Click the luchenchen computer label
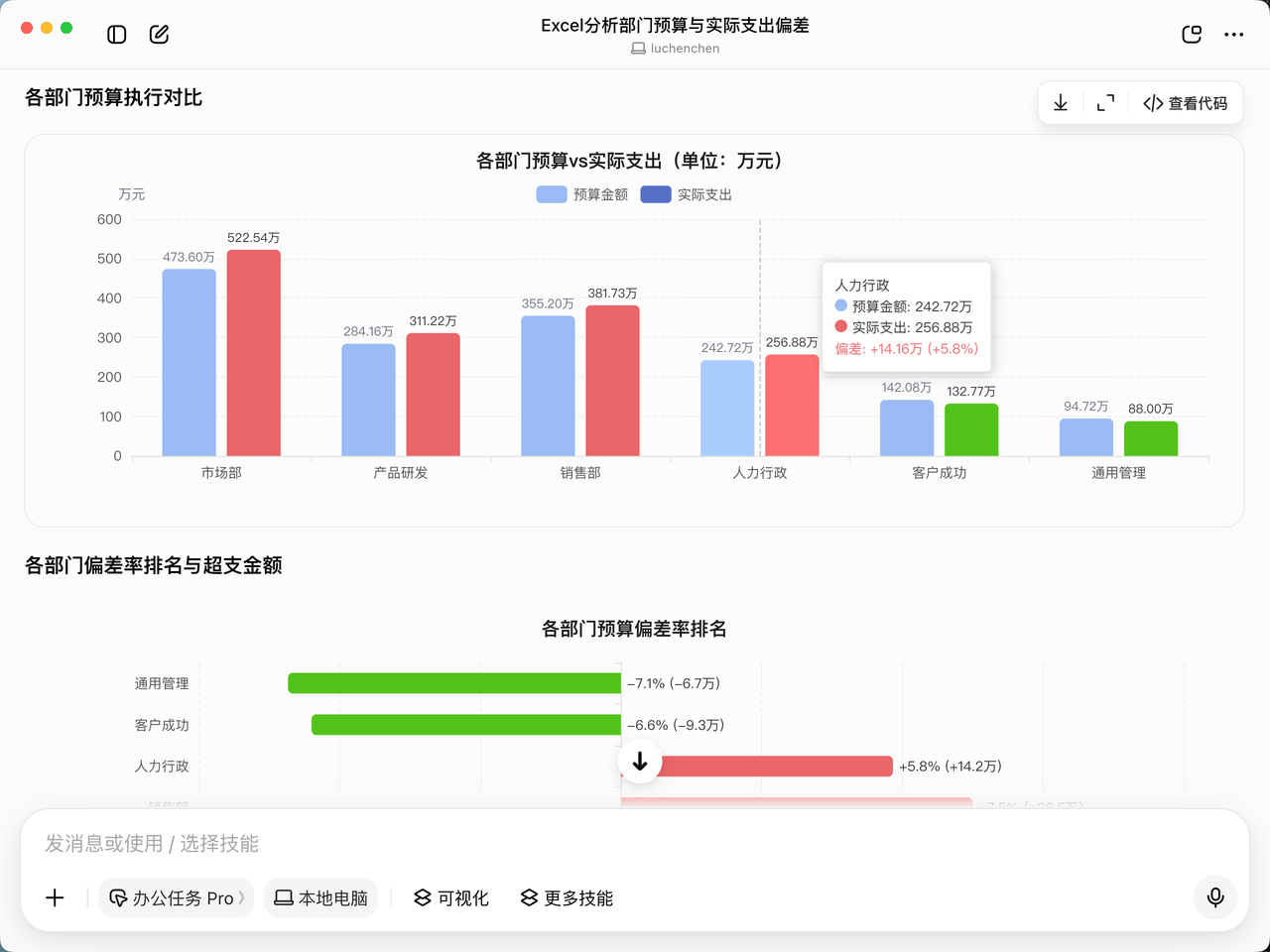 [675, 49]
